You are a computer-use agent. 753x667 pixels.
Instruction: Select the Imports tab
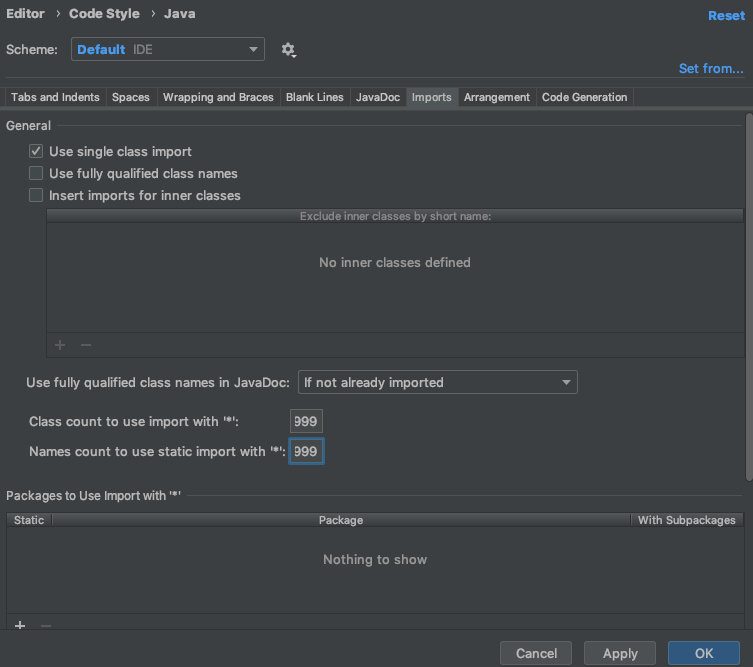pos(432,97)
